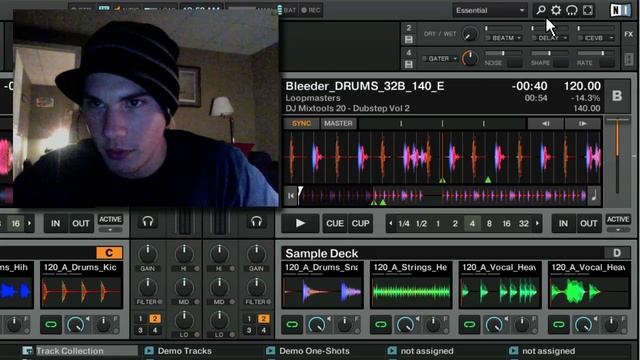Toggle SYNC on deck B
640x360 pixels.
point(301,124)
